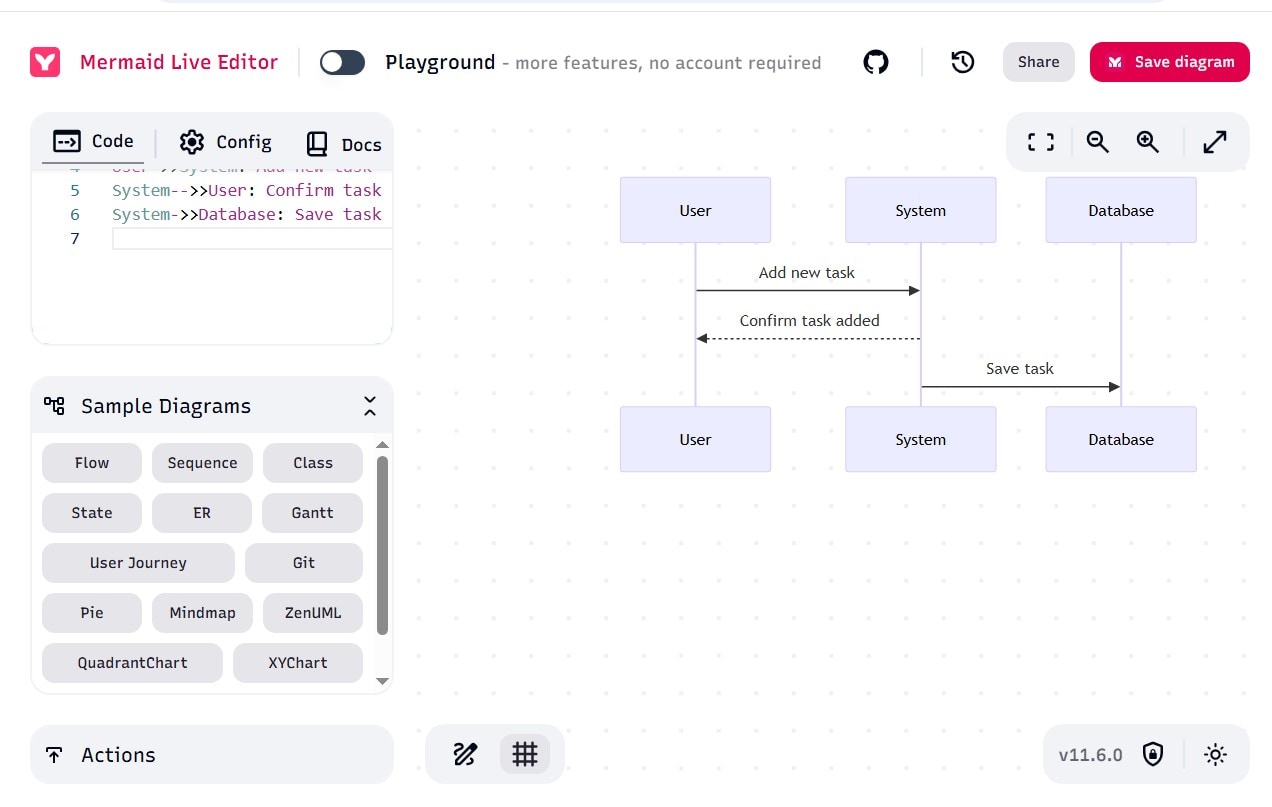Click the v11.6.0 version label

point(1090,754)
